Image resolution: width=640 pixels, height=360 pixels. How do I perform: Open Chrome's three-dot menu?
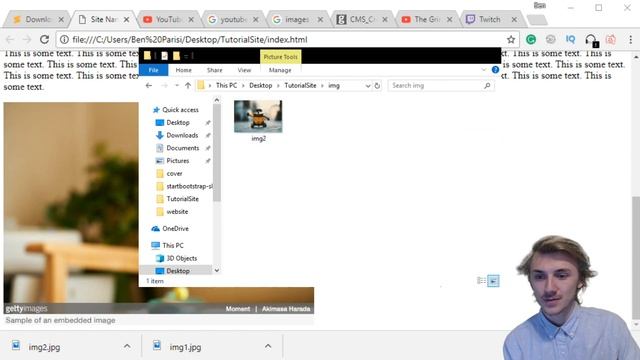coord(630,39)
